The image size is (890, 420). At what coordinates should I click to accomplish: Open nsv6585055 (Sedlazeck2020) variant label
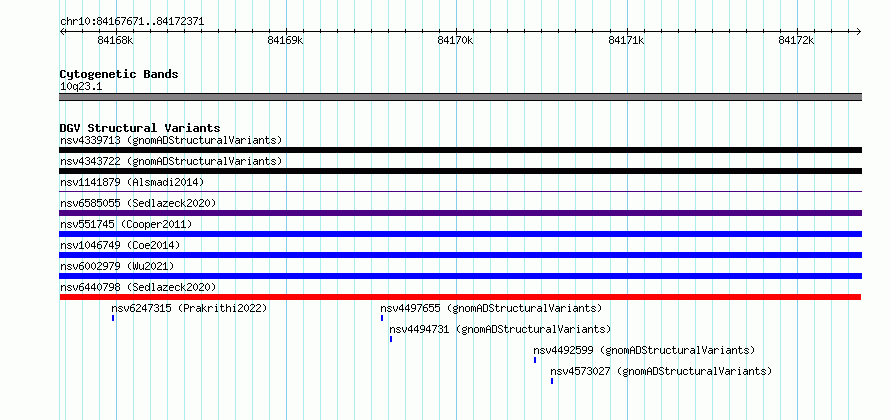click(138, 203)
